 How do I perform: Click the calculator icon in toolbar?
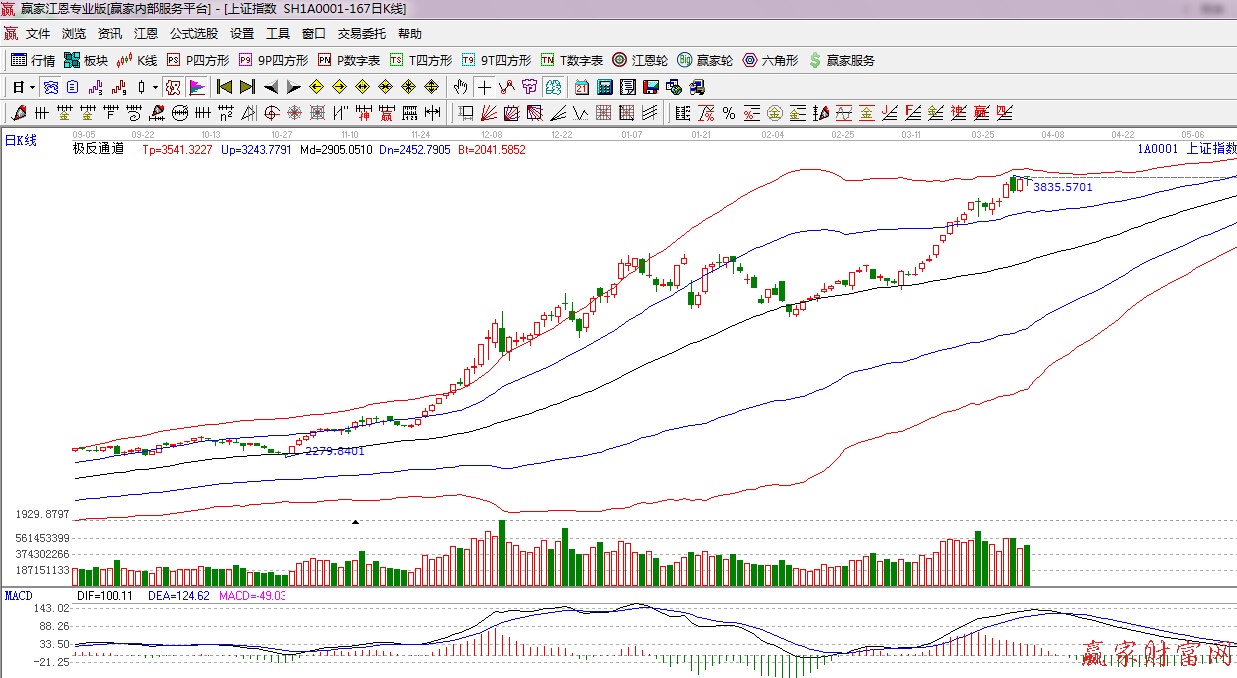pyautogui.click(x=606, y=87)
